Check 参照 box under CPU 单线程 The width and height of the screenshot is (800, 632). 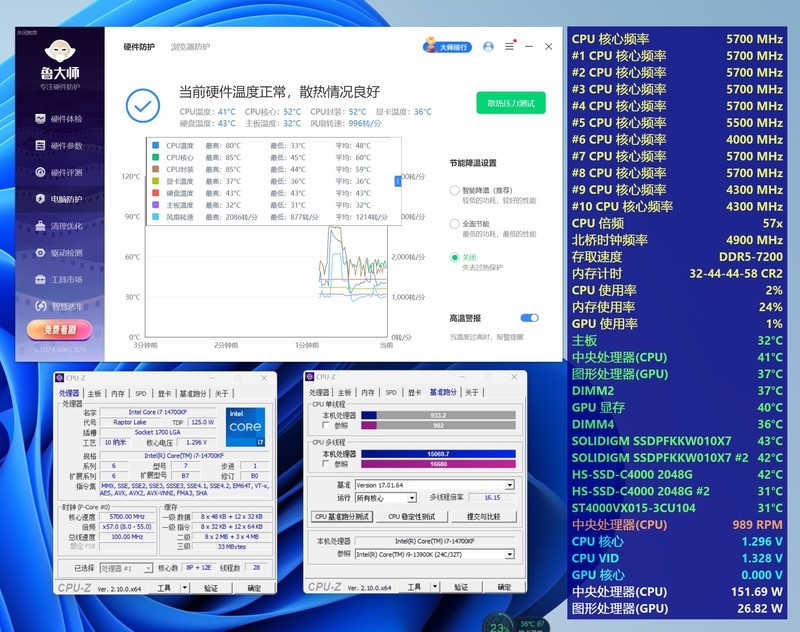[326, 425]
